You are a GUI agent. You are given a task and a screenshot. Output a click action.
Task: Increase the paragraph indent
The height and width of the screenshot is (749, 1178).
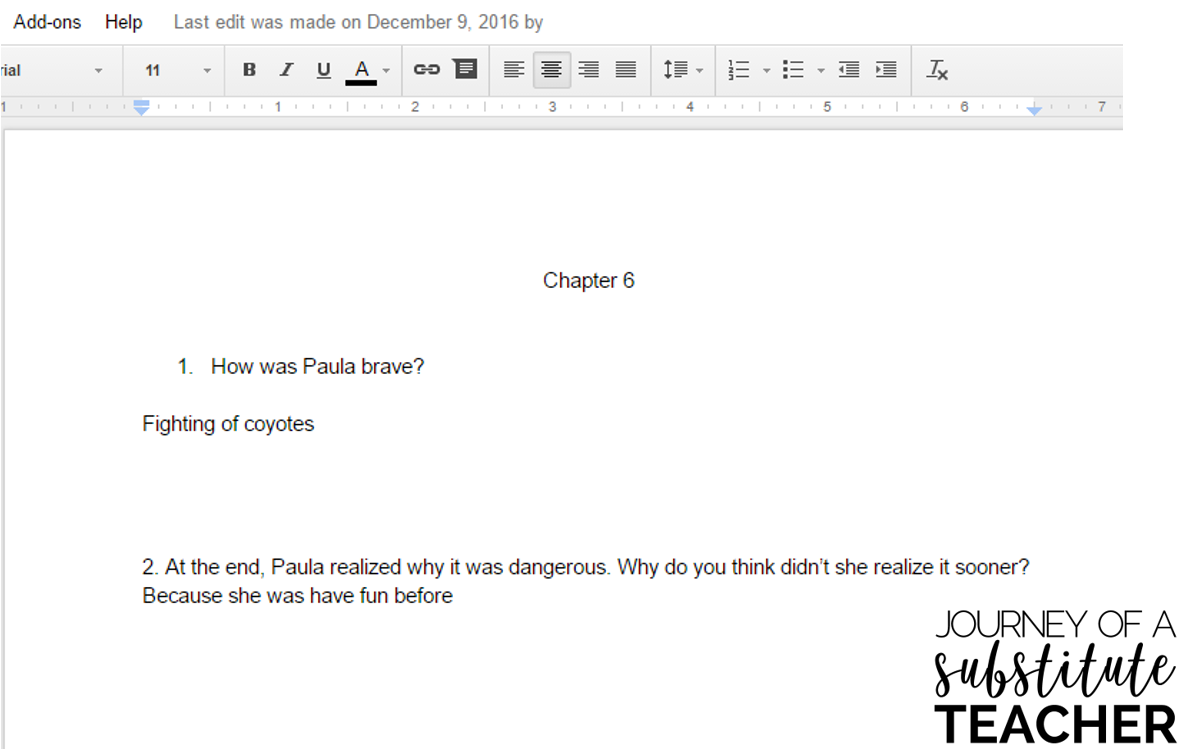point(885,70)
